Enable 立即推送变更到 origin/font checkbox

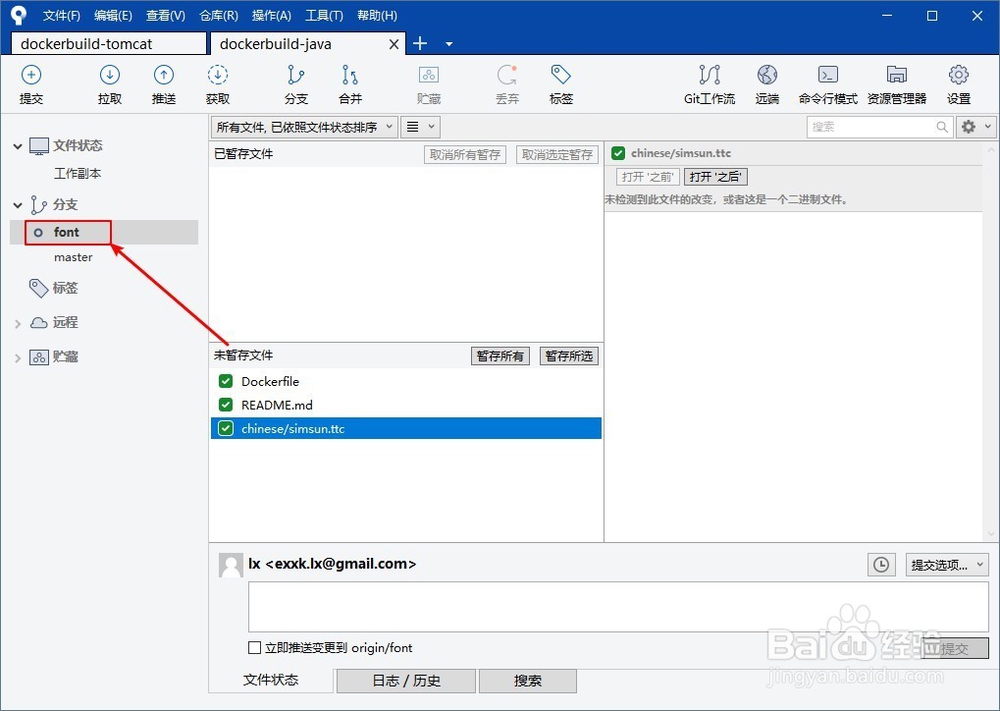point(254,648)
